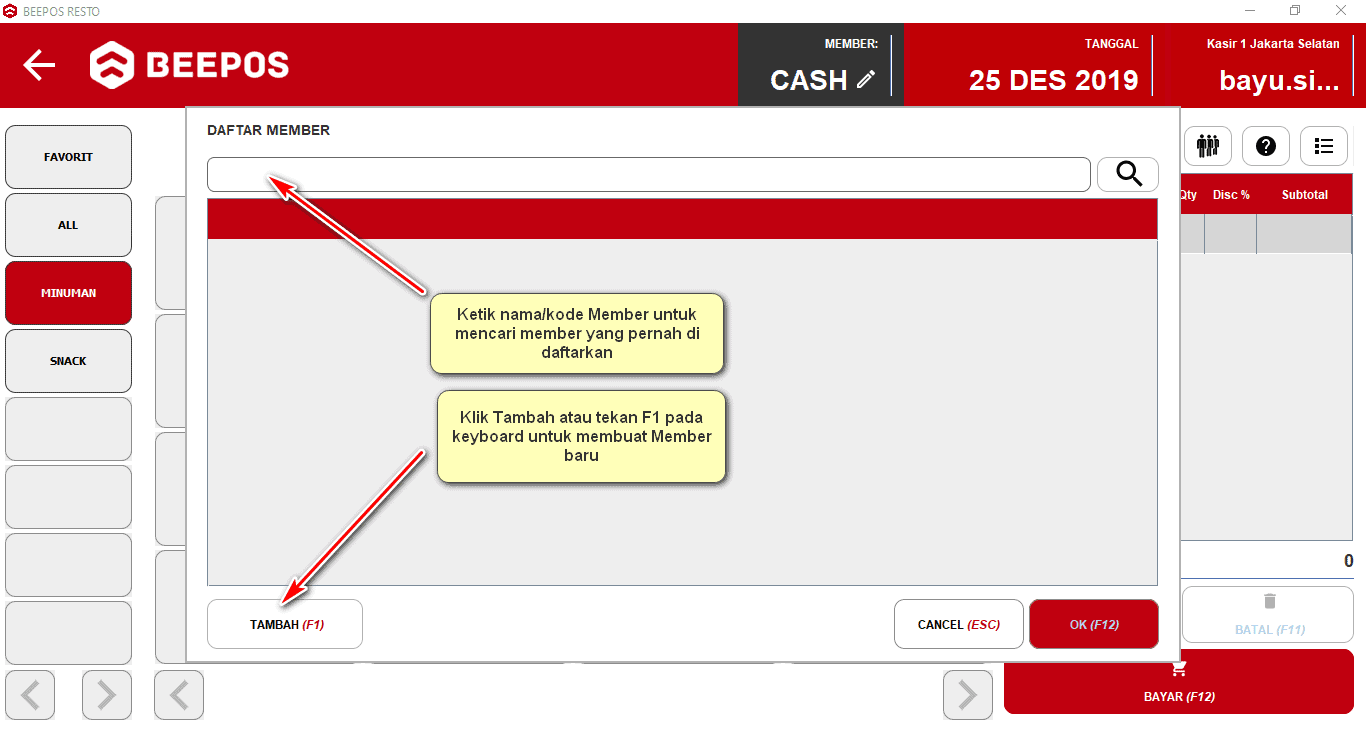
Task: Click the CASH member label
Action: [808, 80]
